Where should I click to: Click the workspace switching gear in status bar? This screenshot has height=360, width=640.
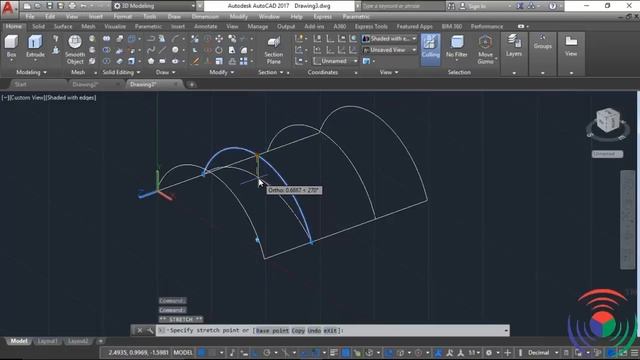tap(489, 353)
